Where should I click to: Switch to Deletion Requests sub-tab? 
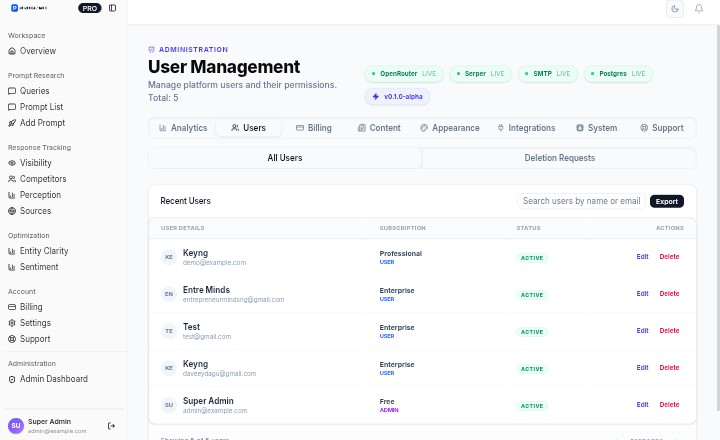(x=559, y=158)
